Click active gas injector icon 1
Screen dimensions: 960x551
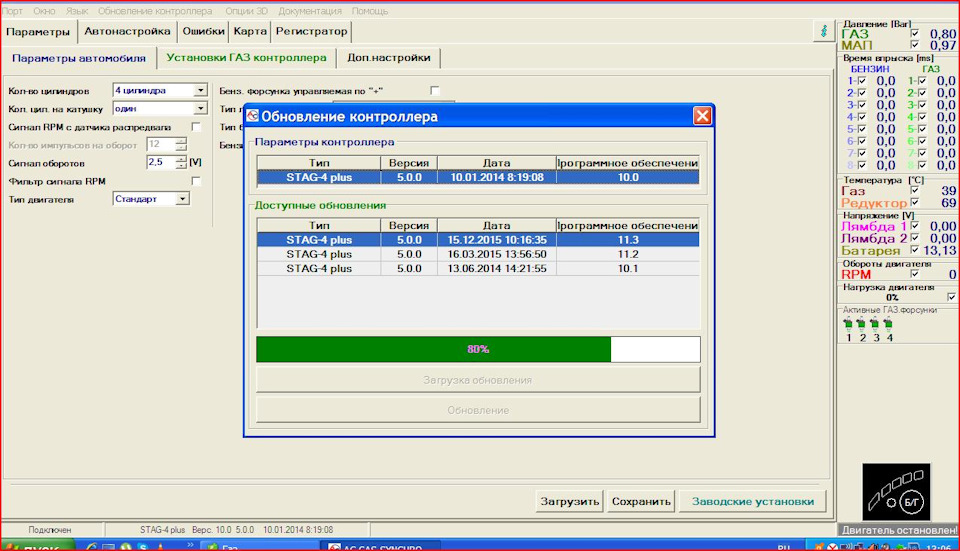click(848, 324)
